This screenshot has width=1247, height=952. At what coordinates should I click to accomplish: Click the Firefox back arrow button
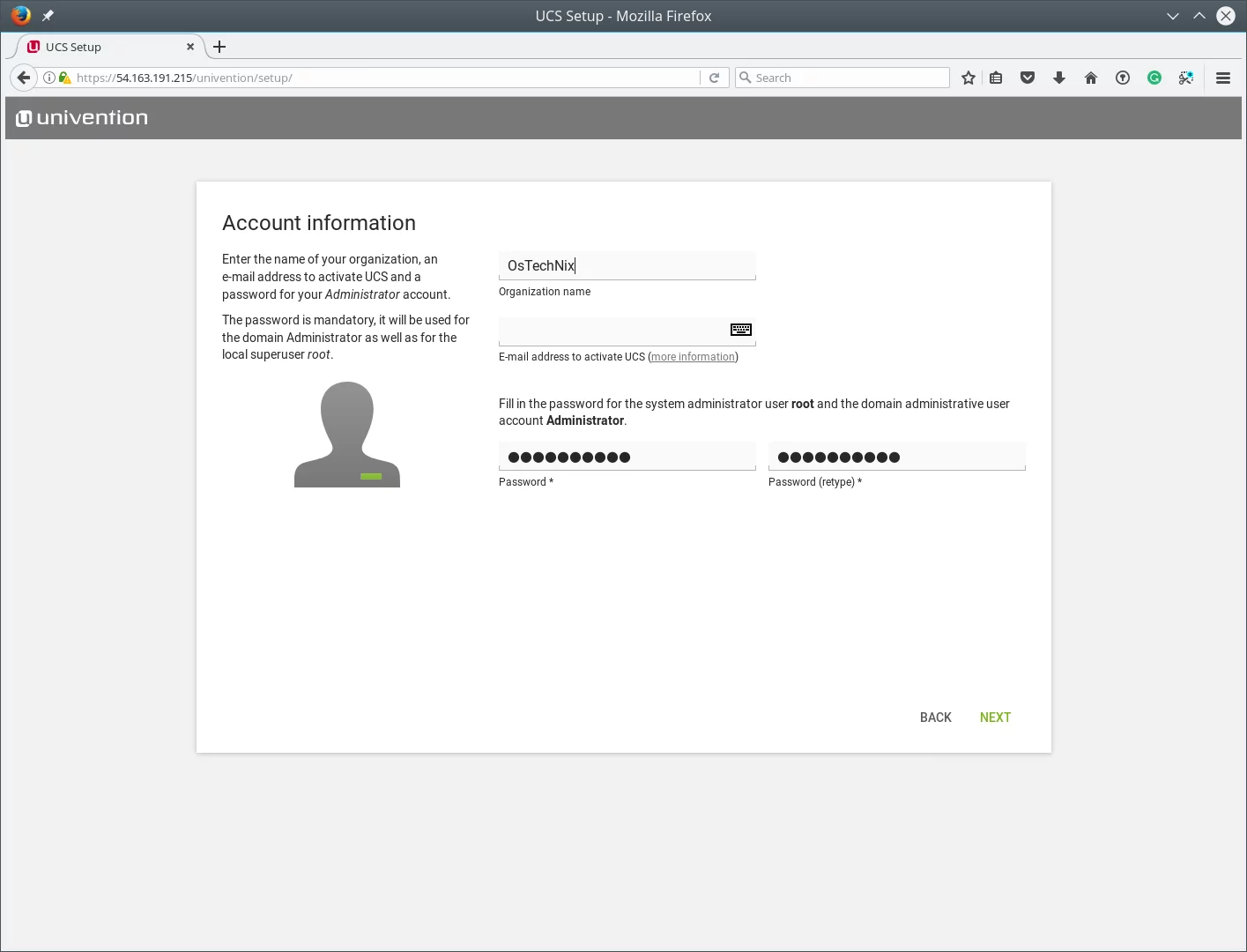[24, 78]
